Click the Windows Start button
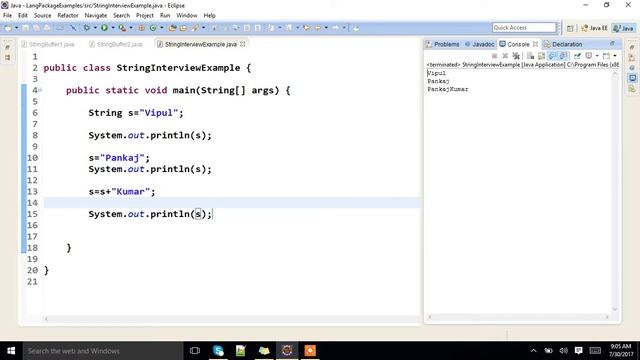Viewport: 640px width, 360px height. point(11,351)
